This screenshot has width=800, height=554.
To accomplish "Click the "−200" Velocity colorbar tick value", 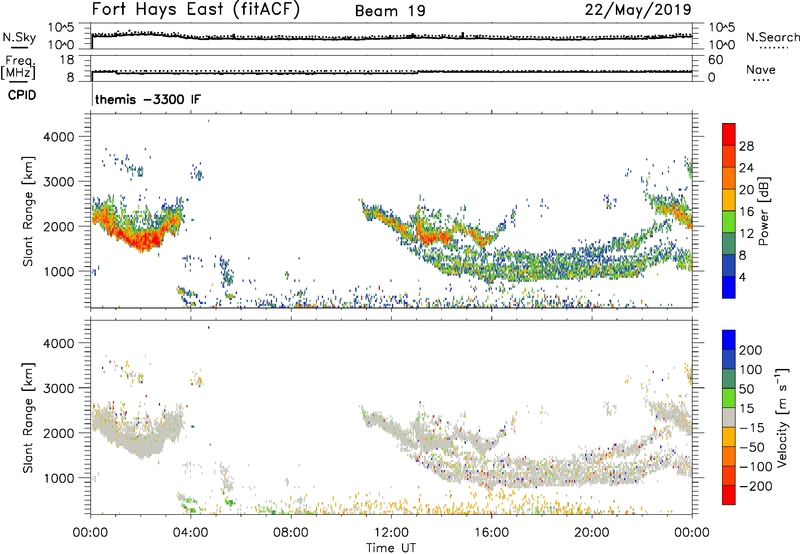I will pos(756,486).
